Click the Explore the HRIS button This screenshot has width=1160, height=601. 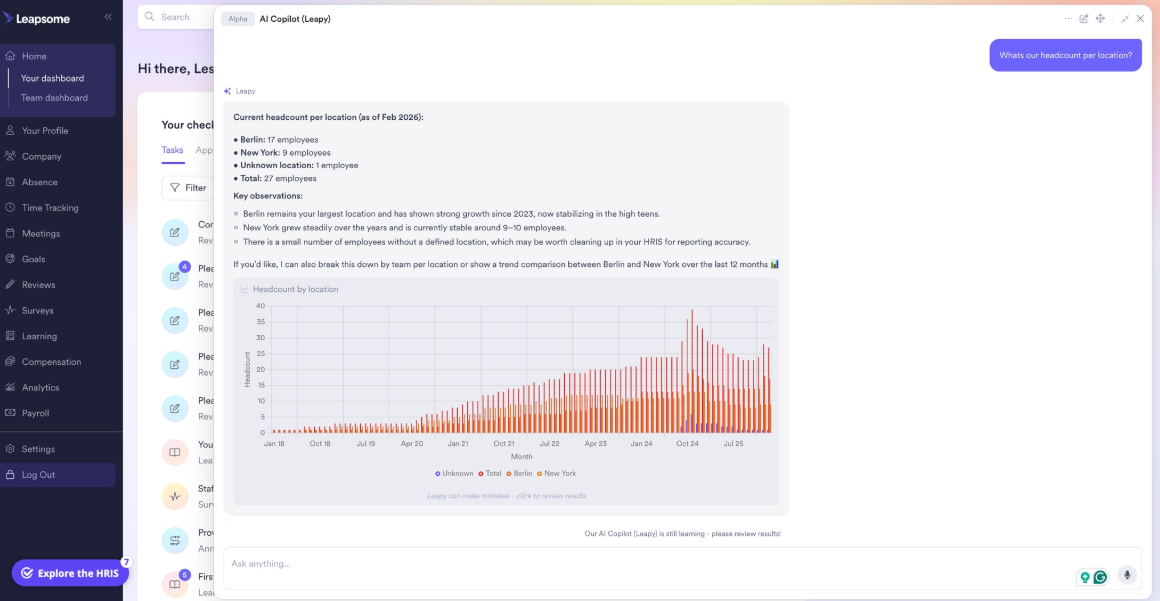click(70, 573)
